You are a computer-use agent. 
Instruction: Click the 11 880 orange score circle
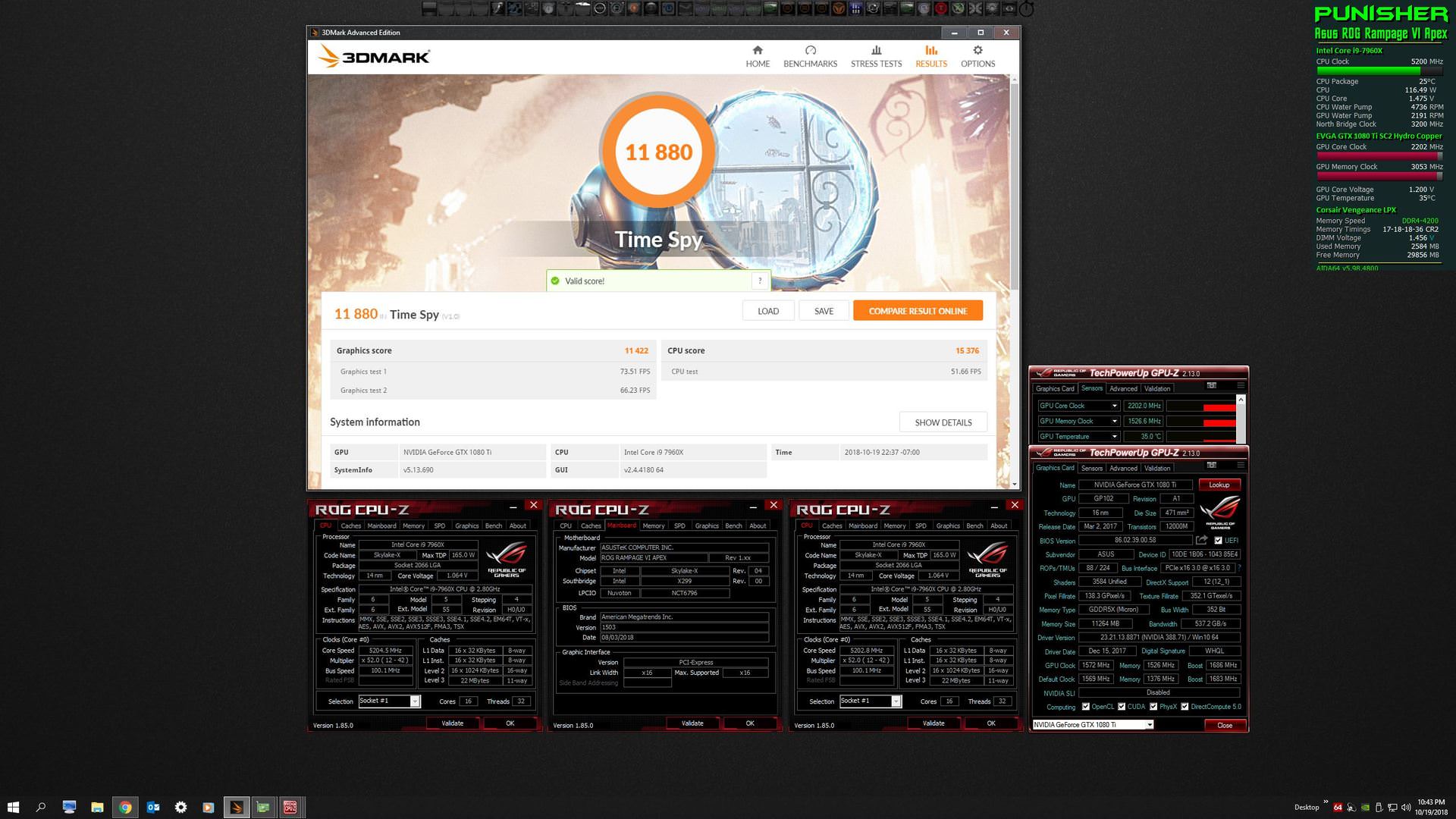[658, 152]
